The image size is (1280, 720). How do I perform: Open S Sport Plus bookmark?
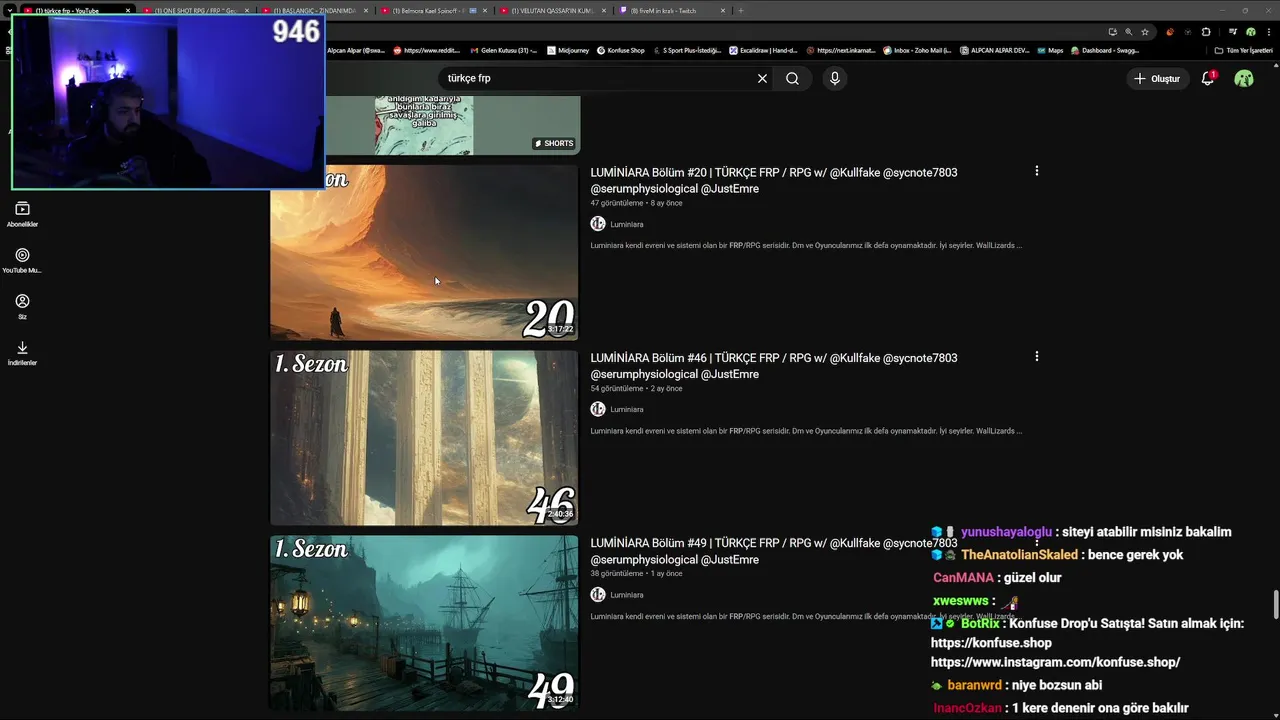pos(687,50)
